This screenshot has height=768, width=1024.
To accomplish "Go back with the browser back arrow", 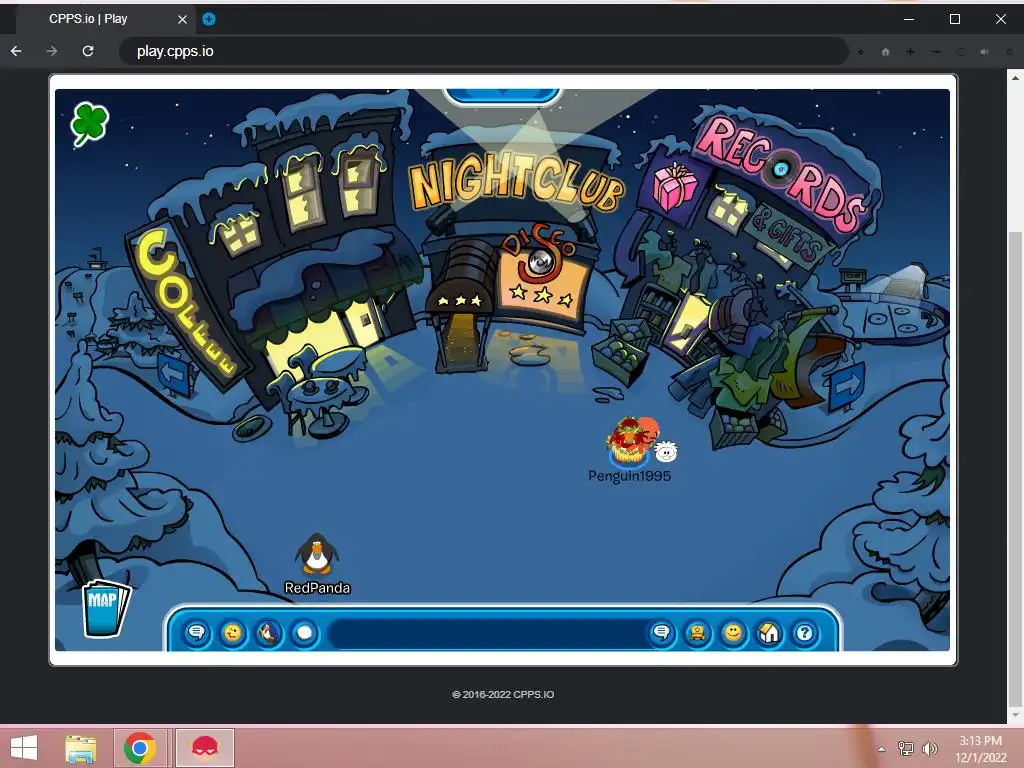I will point(16,51).
